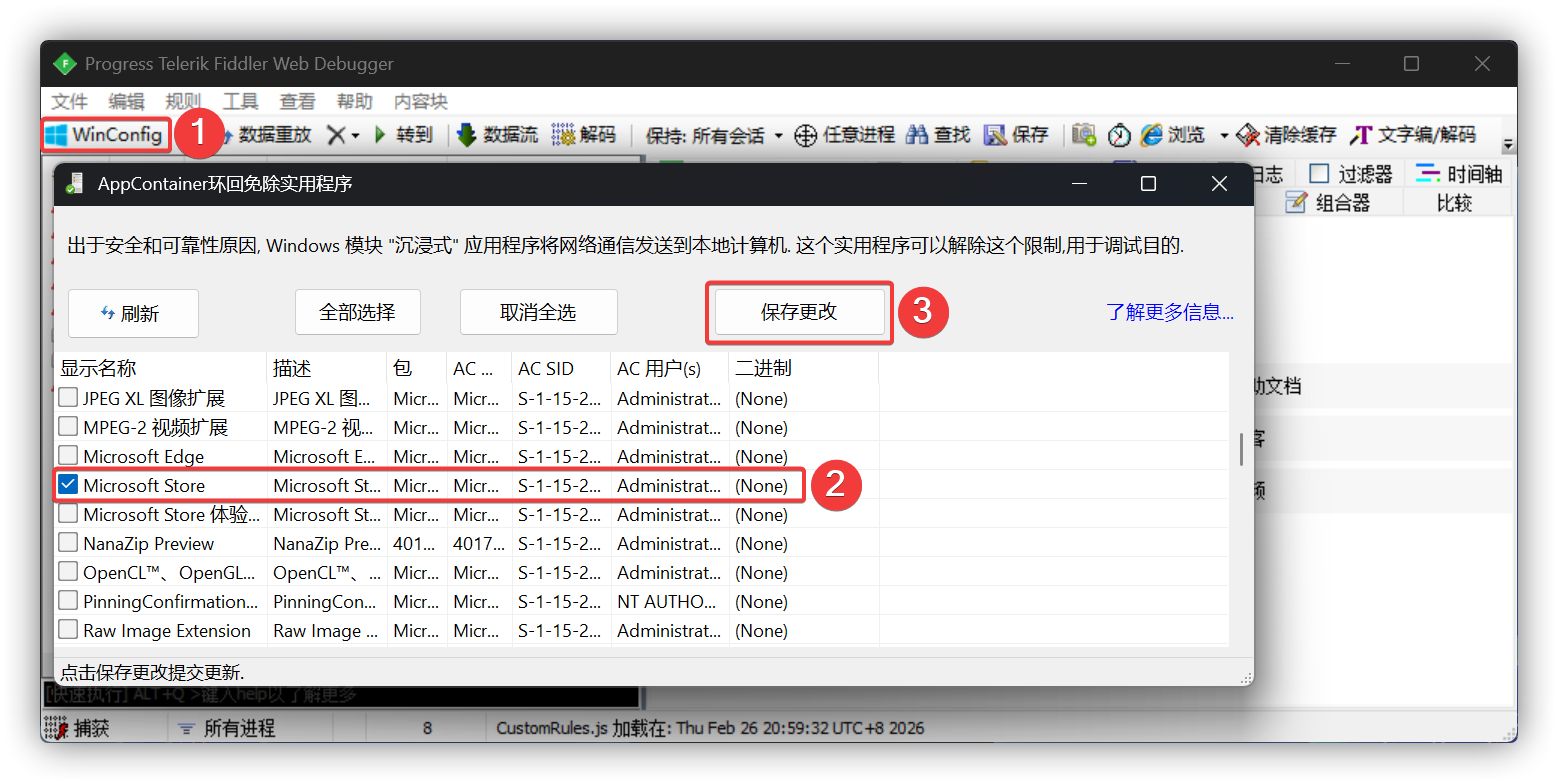Open the 了解更多信息 link
Image resolution: width=1558 pixels, height=783 pixels.
point(1169,312)
